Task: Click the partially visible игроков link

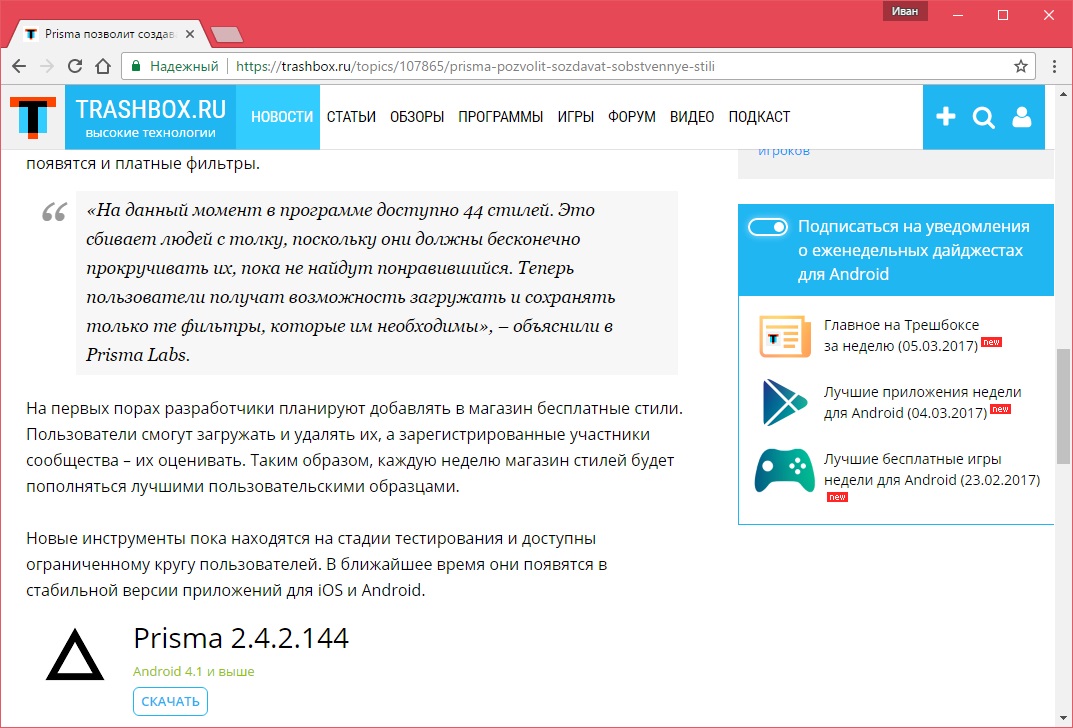Action: [x=784, y=152]
